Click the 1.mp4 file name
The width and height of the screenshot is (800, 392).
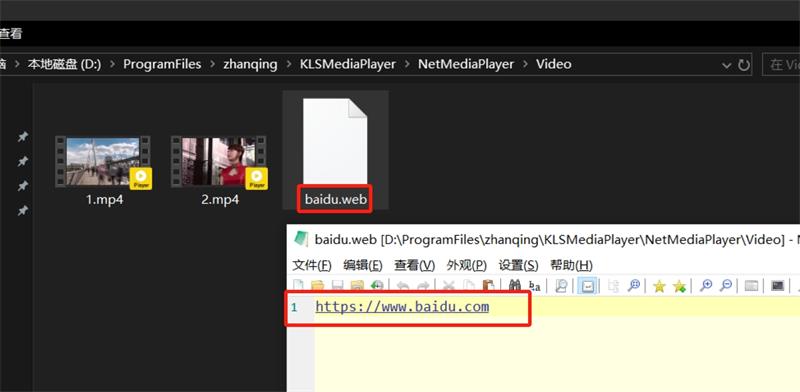click(105, 200)
